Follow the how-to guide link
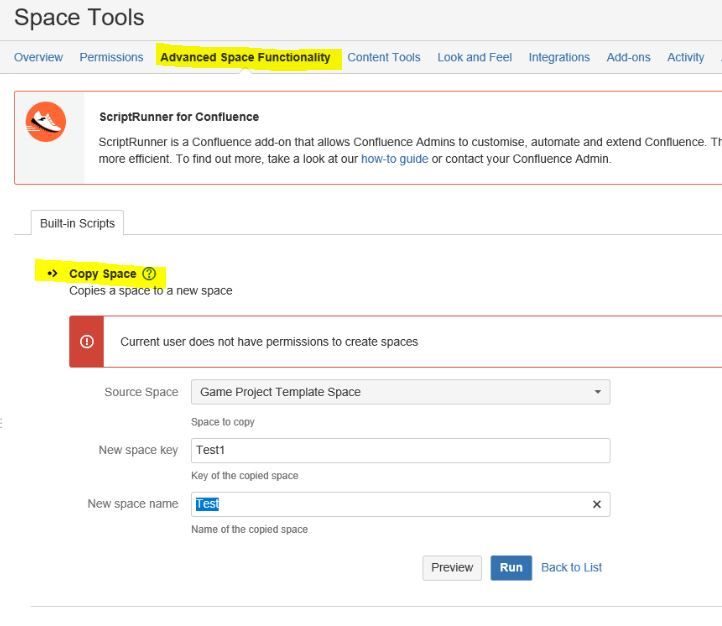Viewport: 722px width, 626px height. coord(394,159)
